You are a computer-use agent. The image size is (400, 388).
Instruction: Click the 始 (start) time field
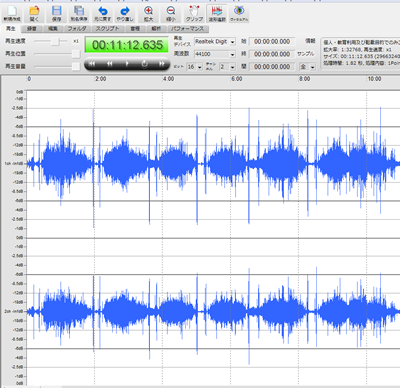pyautogui.click(x=272, y=42)
